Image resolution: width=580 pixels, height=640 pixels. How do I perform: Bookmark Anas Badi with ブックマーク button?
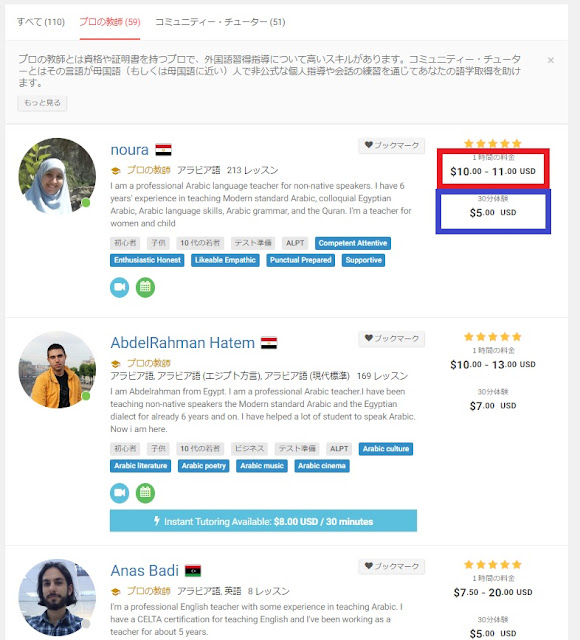pos(391,567)
